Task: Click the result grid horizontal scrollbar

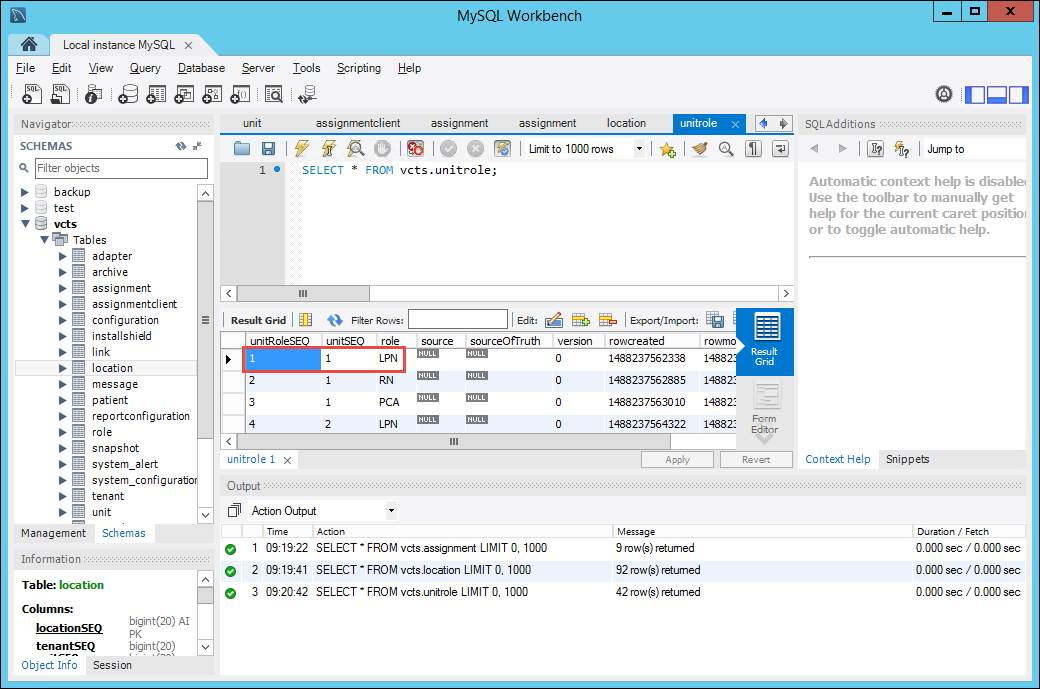Action: tap(453, 441)
